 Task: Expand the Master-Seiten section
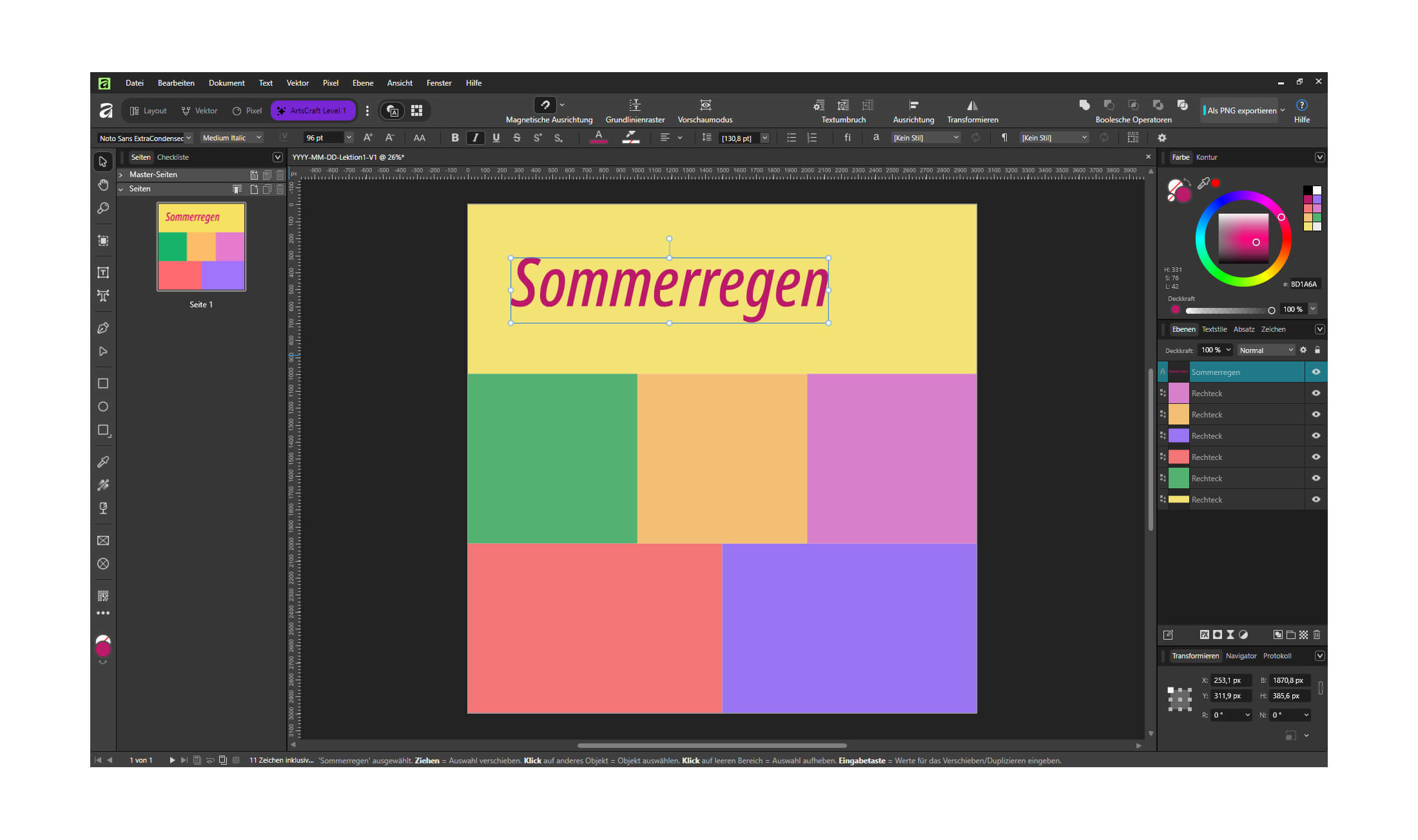click(121, 175)
